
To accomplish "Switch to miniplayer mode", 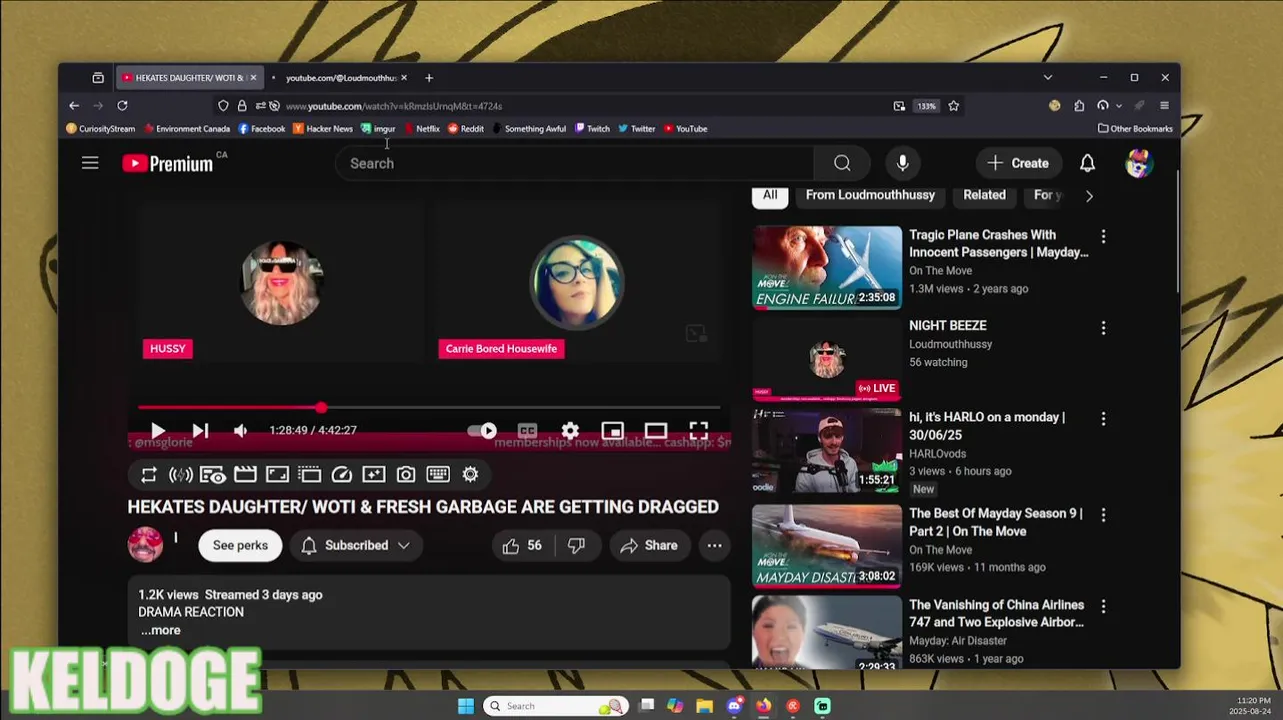I will 612,430.
